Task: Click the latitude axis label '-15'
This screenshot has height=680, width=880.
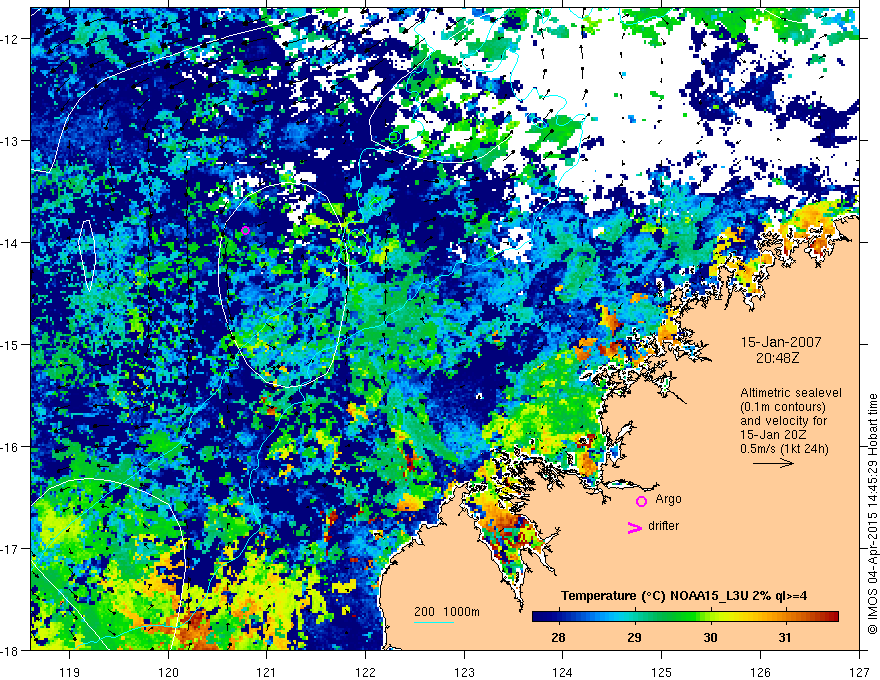Action: coord(10,345)
